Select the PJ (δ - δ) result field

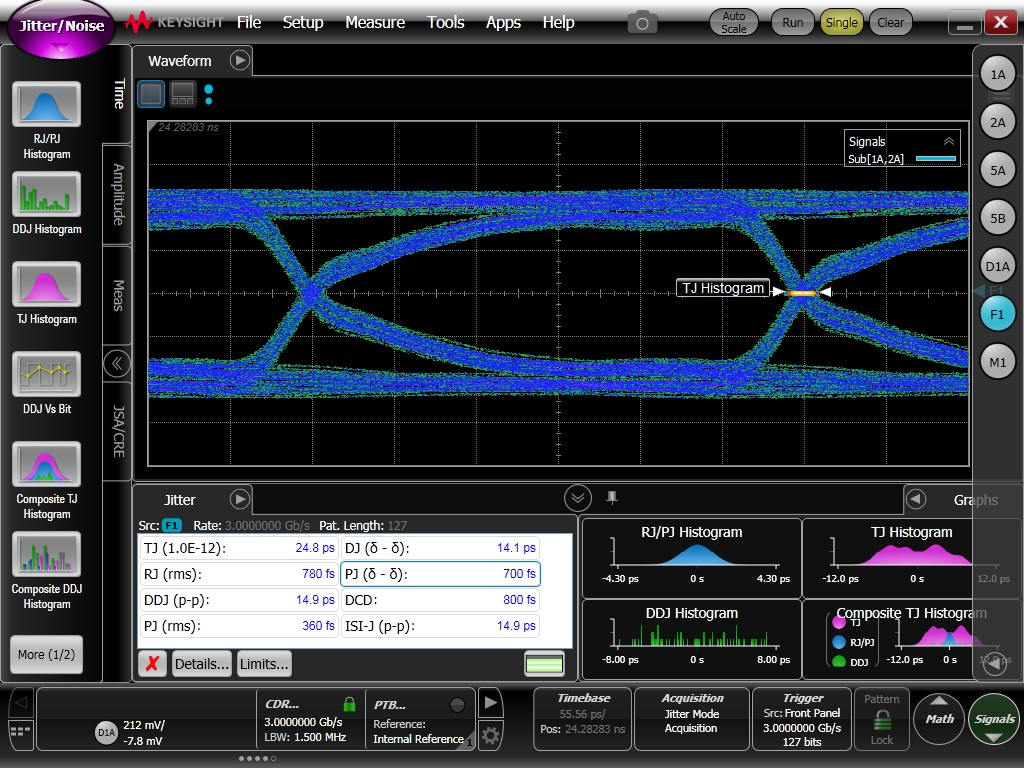(440, 574)
